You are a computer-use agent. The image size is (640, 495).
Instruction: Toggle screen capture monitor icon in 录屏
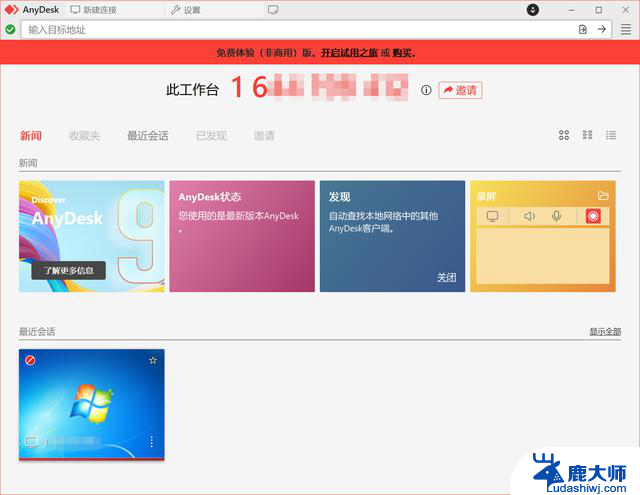click(x=493, y=216)
